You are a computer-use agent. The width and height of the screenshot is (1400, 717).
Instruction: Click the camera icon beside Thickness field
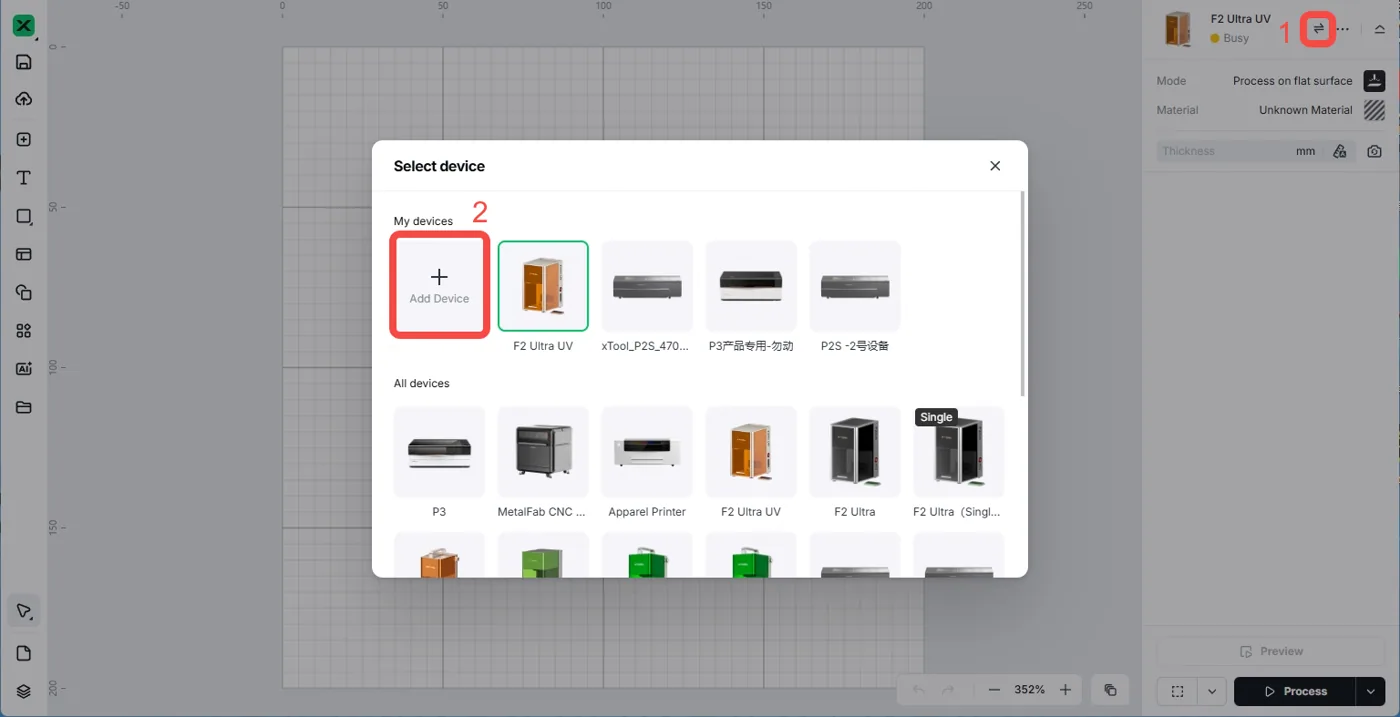(x=1375, y=151)
